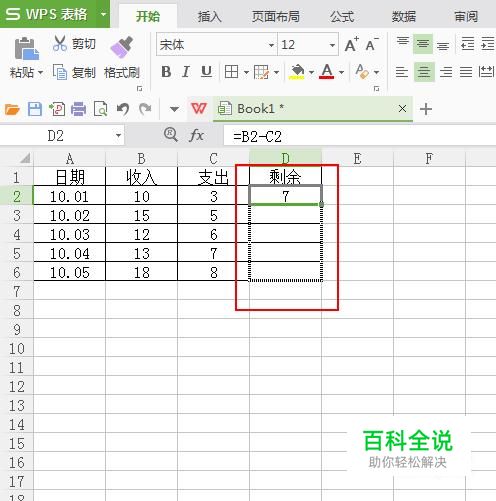The height and width of the screenshot is (501, 496).
Task: Open font settings dialog launcher
Action: 376,89
